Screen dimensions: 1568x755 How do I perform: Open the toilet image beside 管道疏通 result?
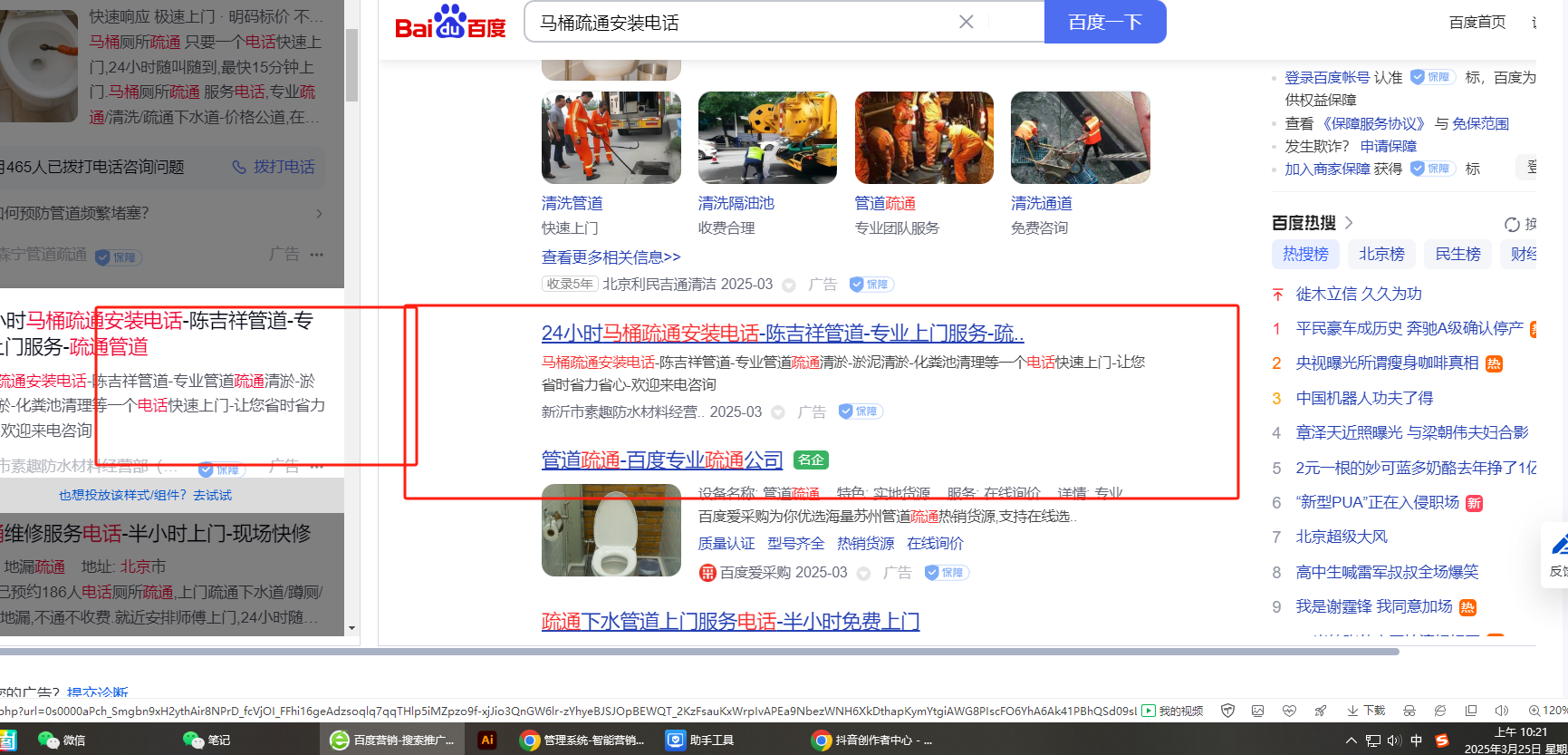click(x=611, y=530)
